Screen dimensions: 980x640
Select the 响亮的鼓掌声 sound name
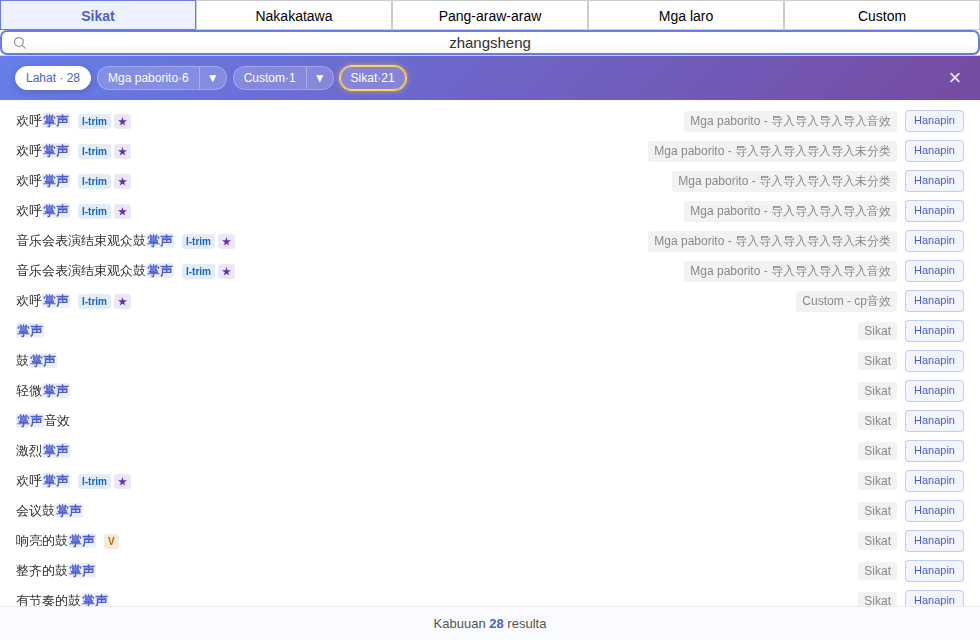pyautogui.click(x=56, y=541)
